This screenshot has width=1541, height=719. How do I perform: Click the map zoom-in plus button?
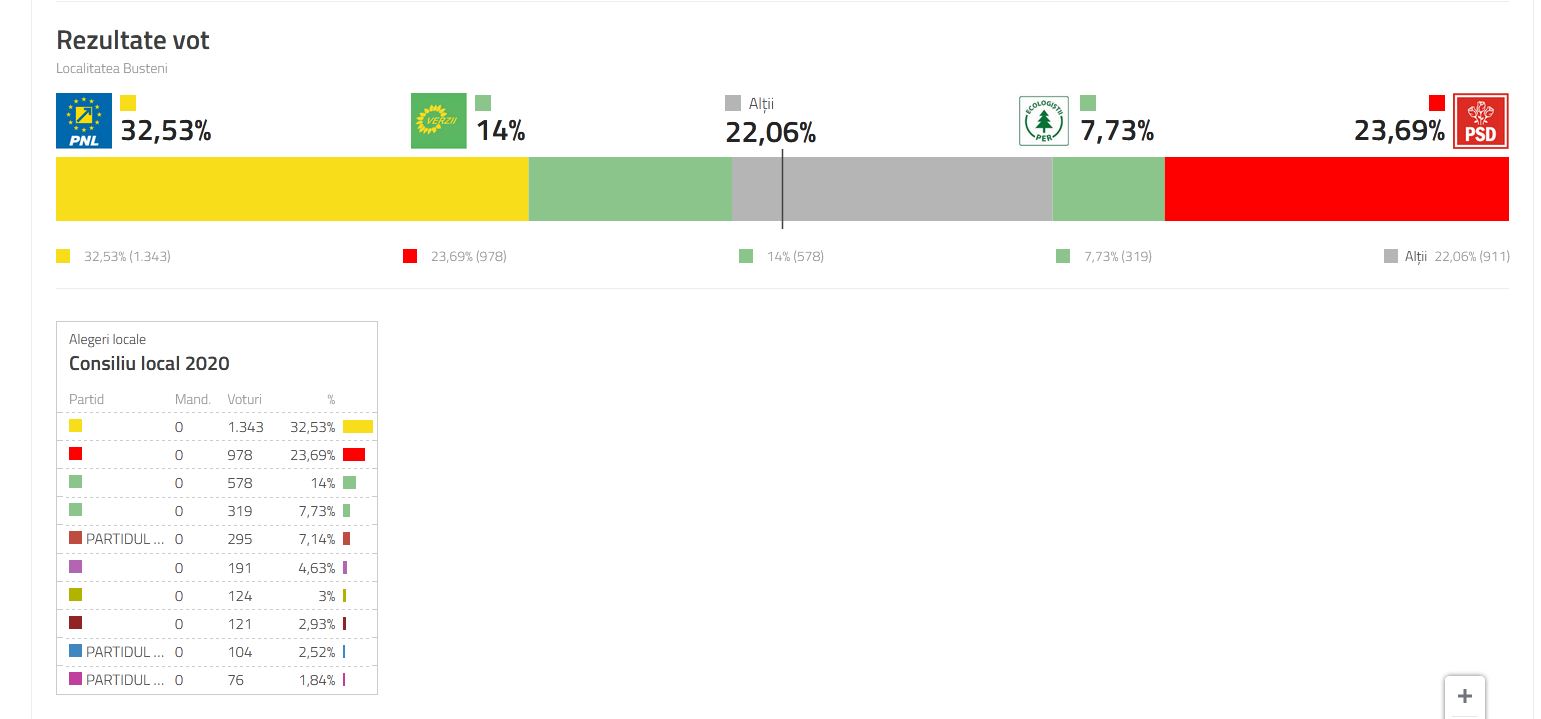coord(1465,696)
